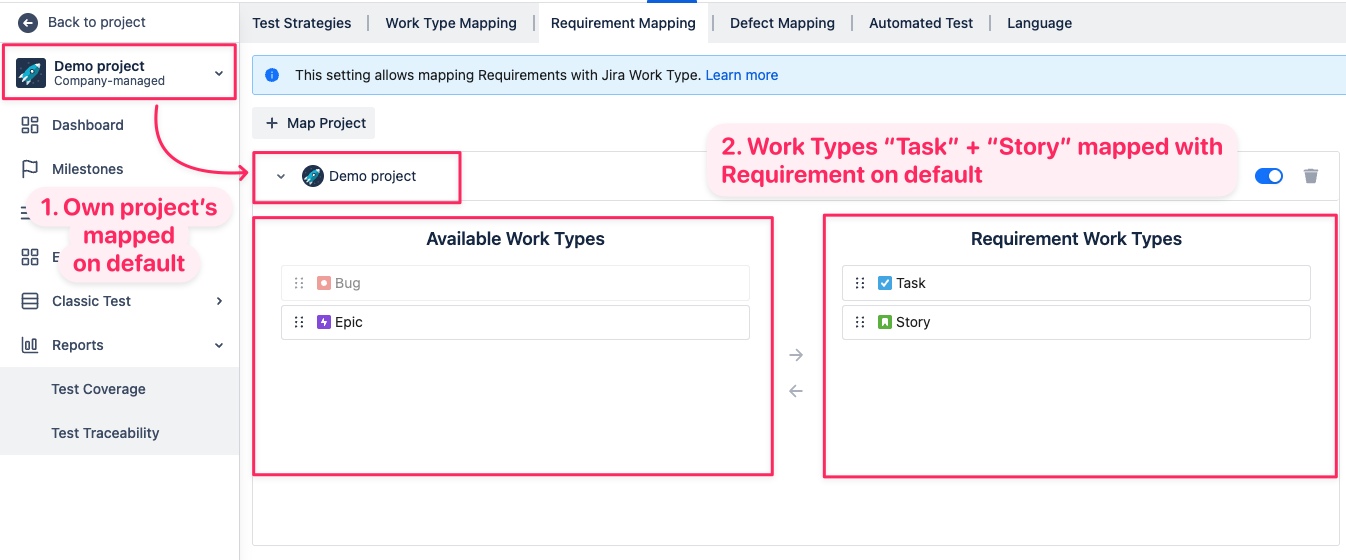1346x560 pixels.
Task: Open the Learn more link
Action: coord(741,75)
